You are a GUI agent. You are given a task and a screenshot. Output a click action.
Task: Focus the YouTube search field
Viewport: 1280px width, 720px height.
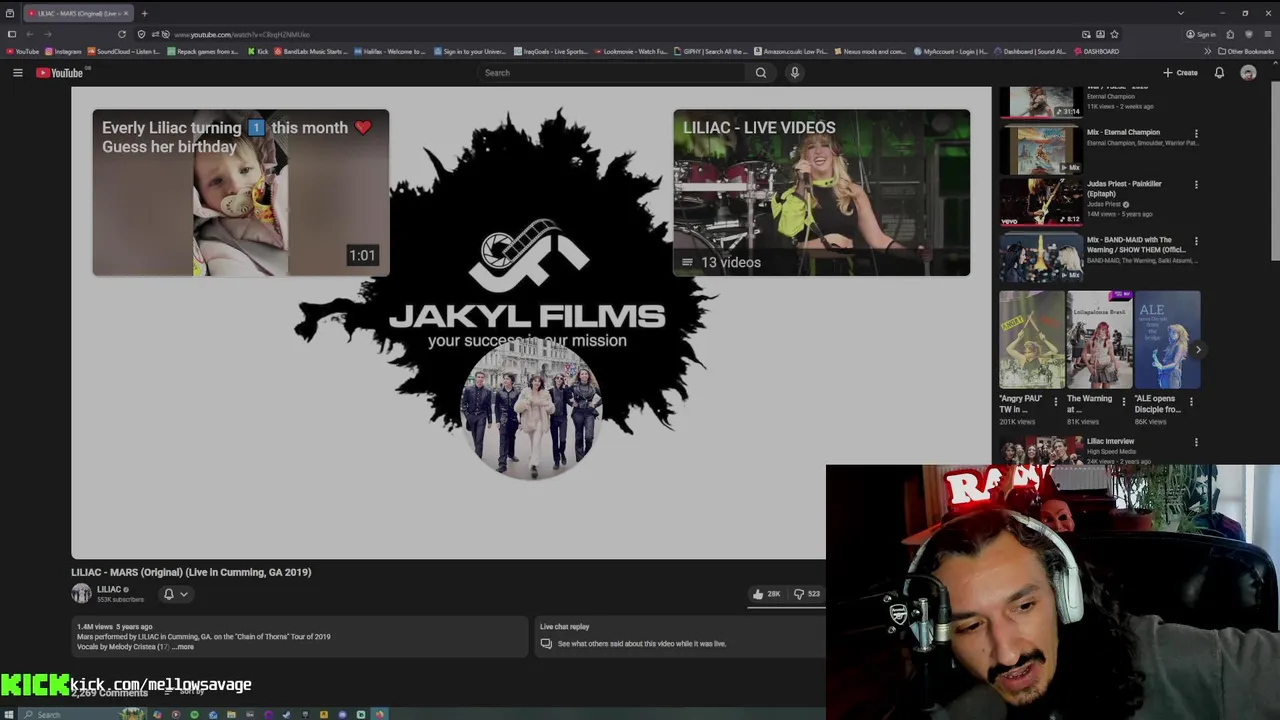[612, 73]
